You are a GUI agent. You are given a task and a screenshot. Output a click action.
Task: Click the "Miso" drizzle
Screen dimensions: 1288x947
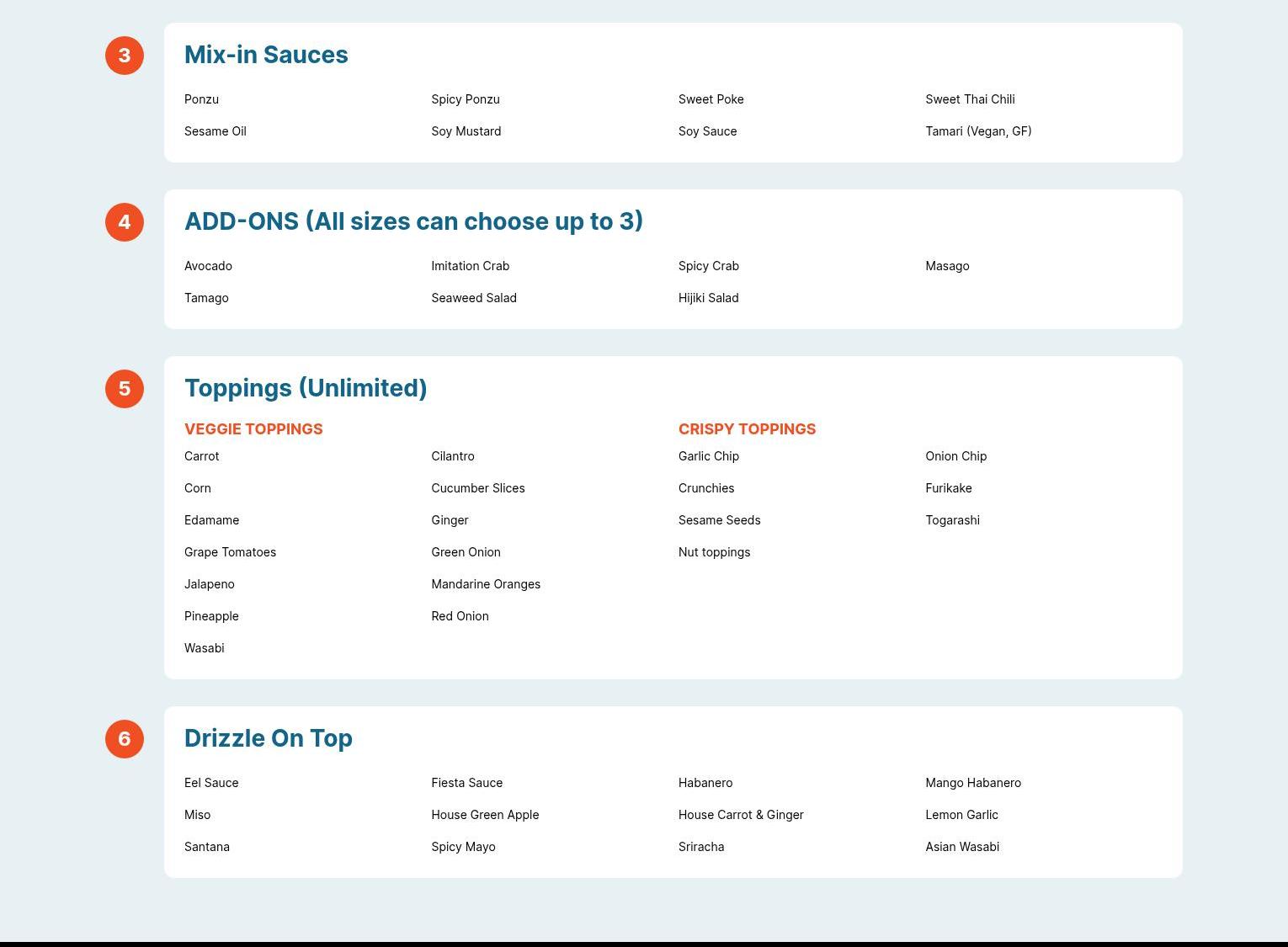coord(198,815)
